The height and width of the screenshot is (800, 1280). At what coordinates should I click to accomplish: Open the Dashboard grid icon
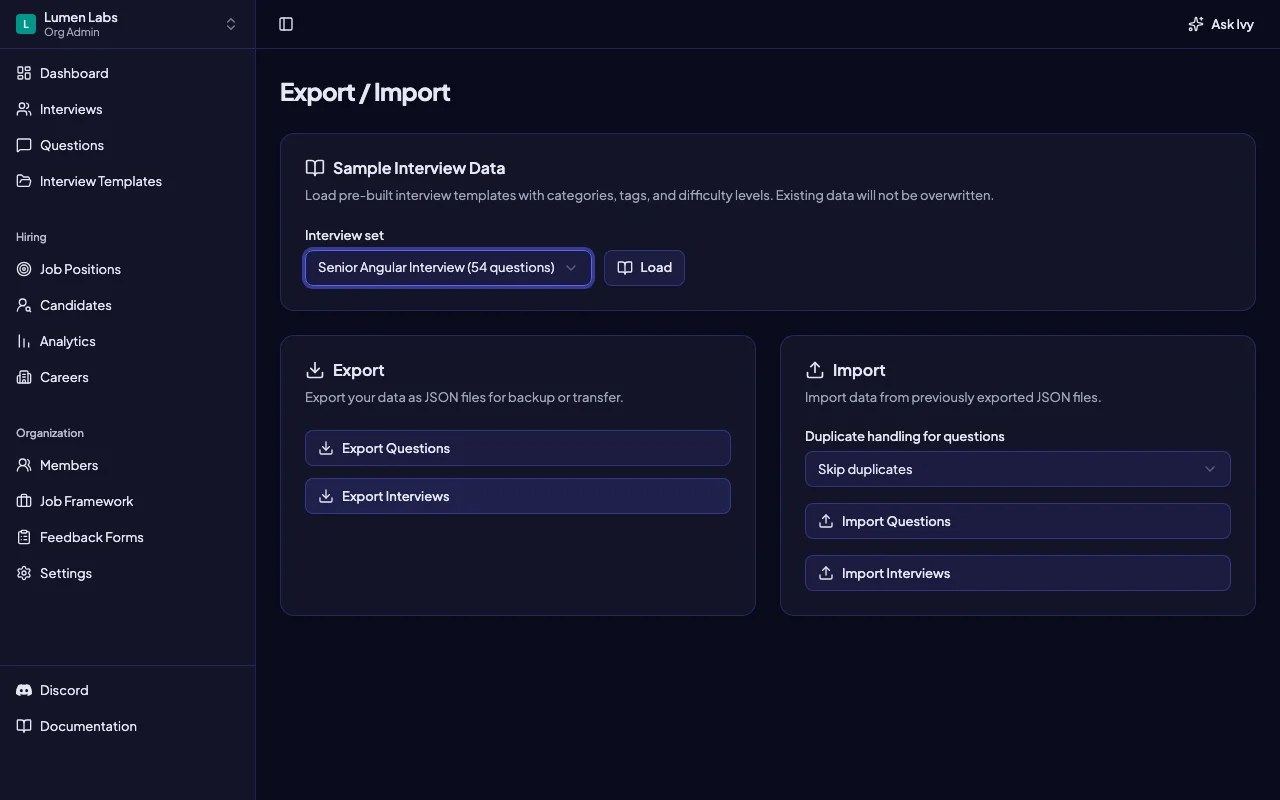(24, 73)
